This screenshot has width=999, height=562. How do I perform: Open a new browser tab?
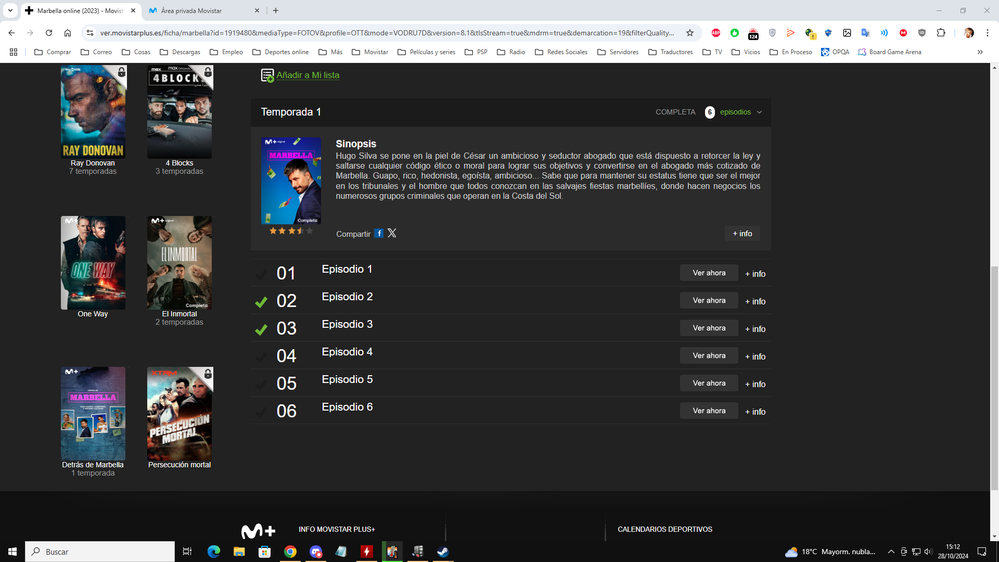tap(275, 11)
